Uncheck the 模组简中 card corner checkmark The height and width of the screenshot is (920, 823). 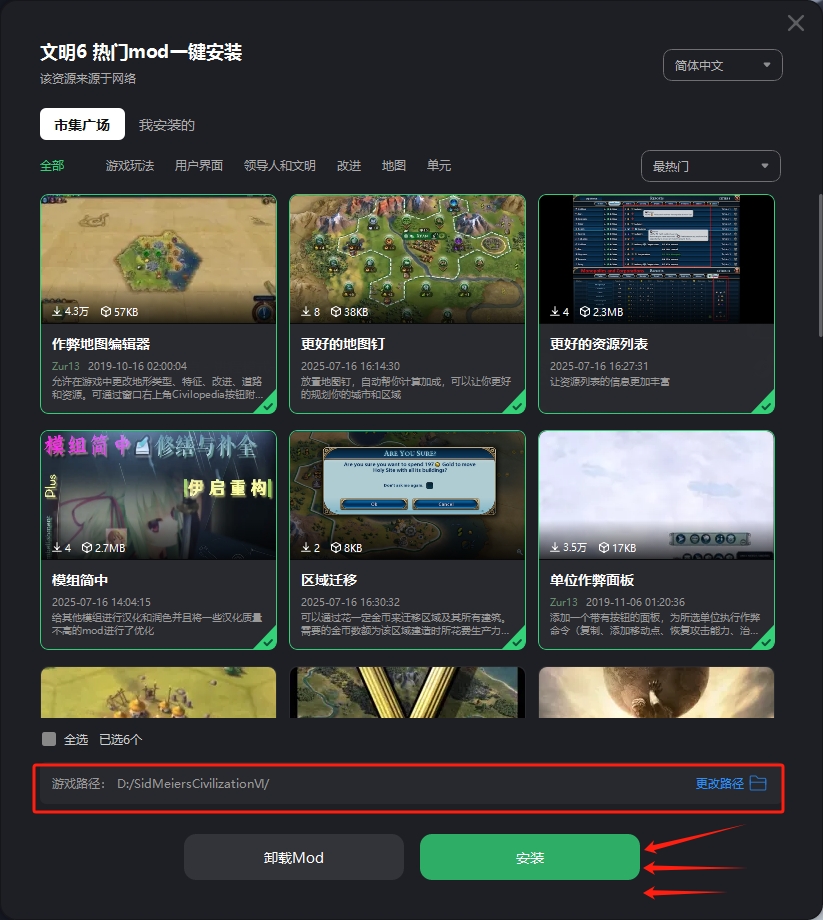267,641
